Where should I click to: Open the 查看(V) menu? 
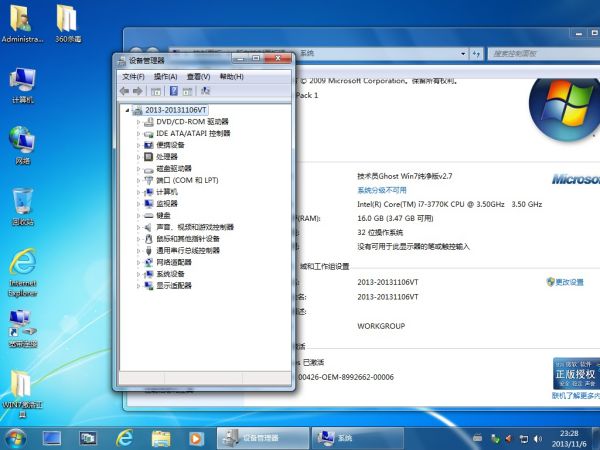pos(199,77)
